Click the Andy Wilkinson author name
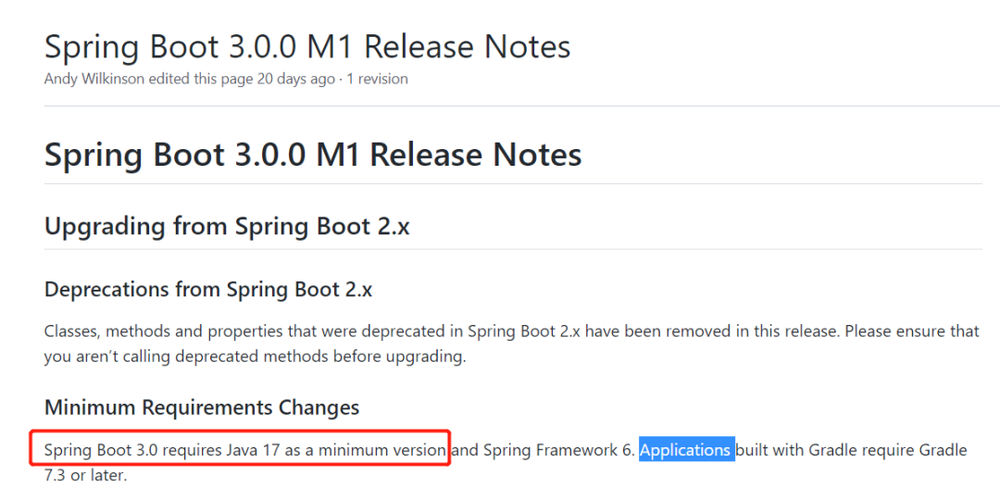Viewport: 1000px width, 500px height. tap(94, 78)
